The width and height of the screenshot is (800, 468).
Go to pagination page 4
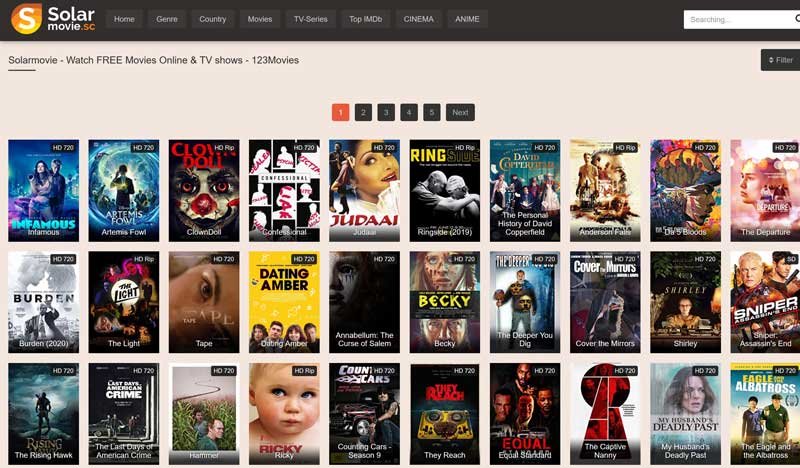[409, 112]
